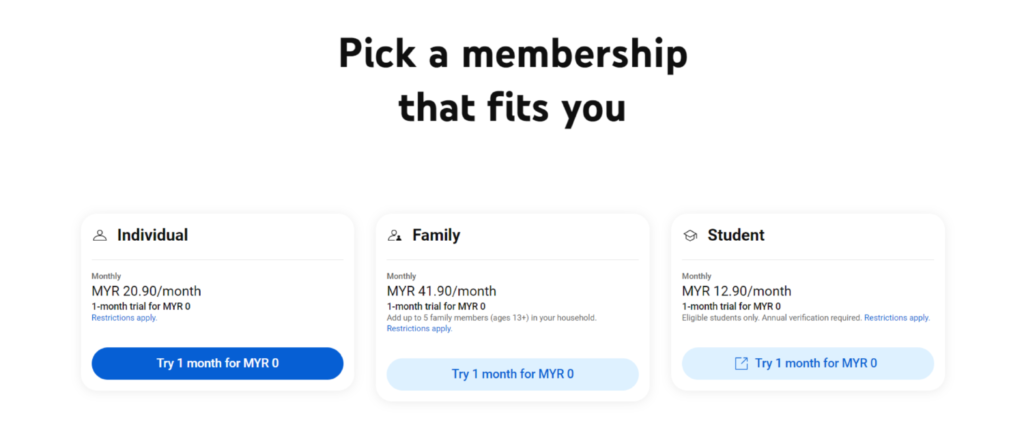Click the family members household description text
Screen dimensions: 1024x438
[491, 318]
